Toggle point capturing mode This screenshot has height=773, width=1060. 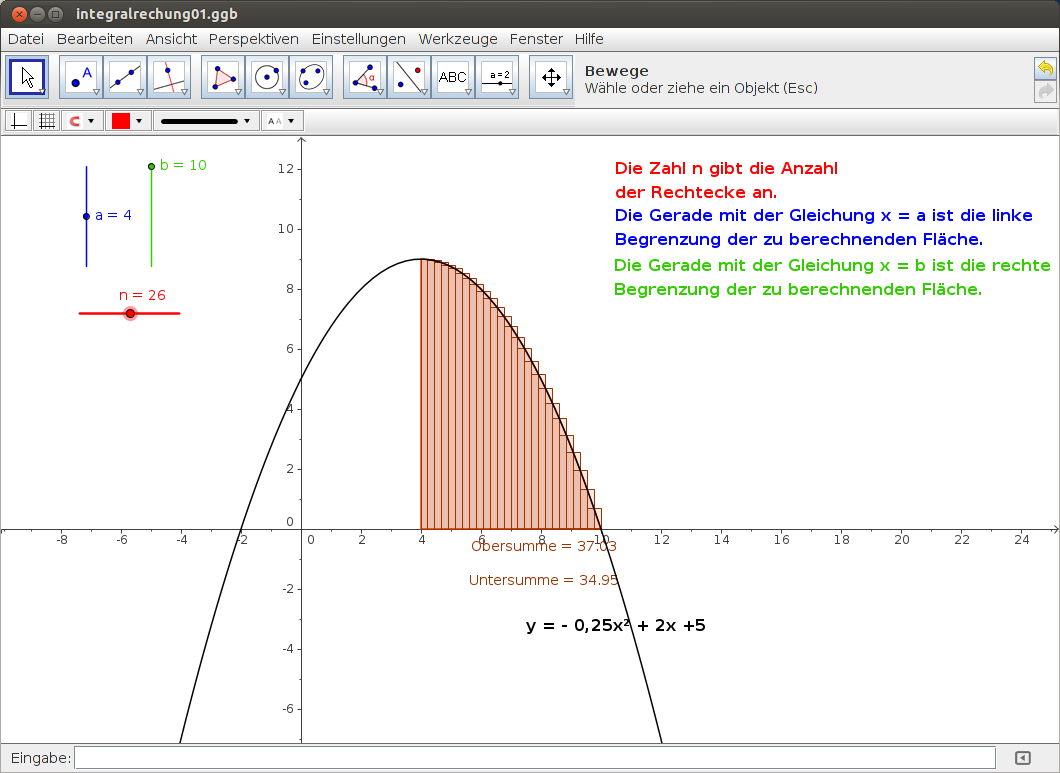tap(75, 120)
